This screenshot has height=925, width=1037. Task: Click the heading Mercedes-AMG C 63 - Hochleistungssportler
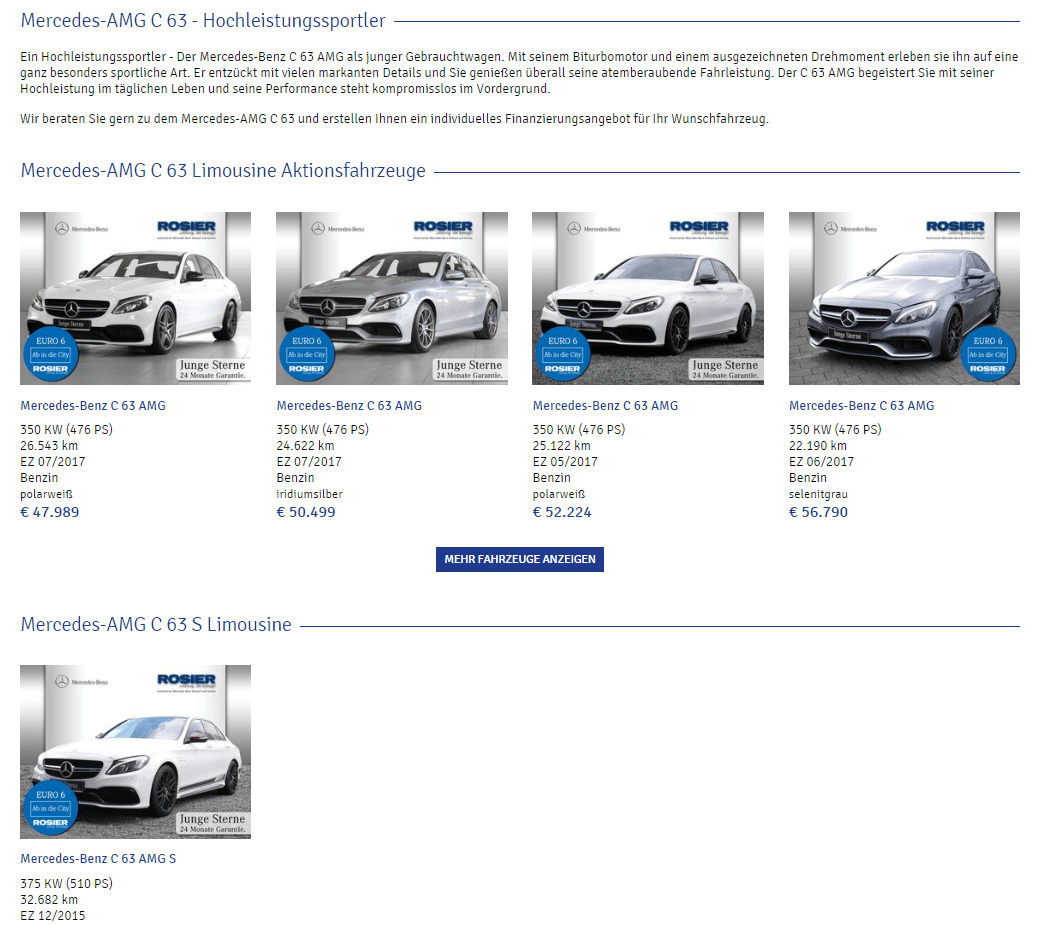pyautogui.click(x=203, y=20)
